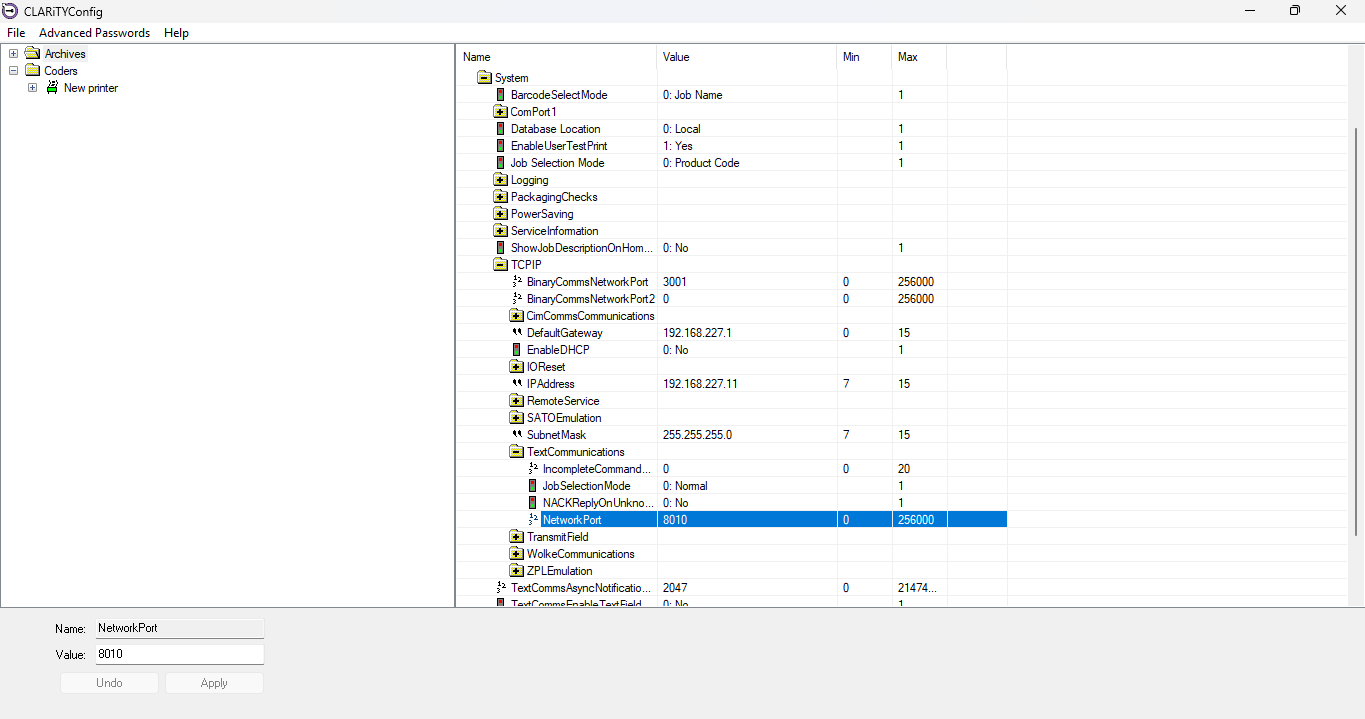Collapse the TextCommunications node

[x=516, y=452]
